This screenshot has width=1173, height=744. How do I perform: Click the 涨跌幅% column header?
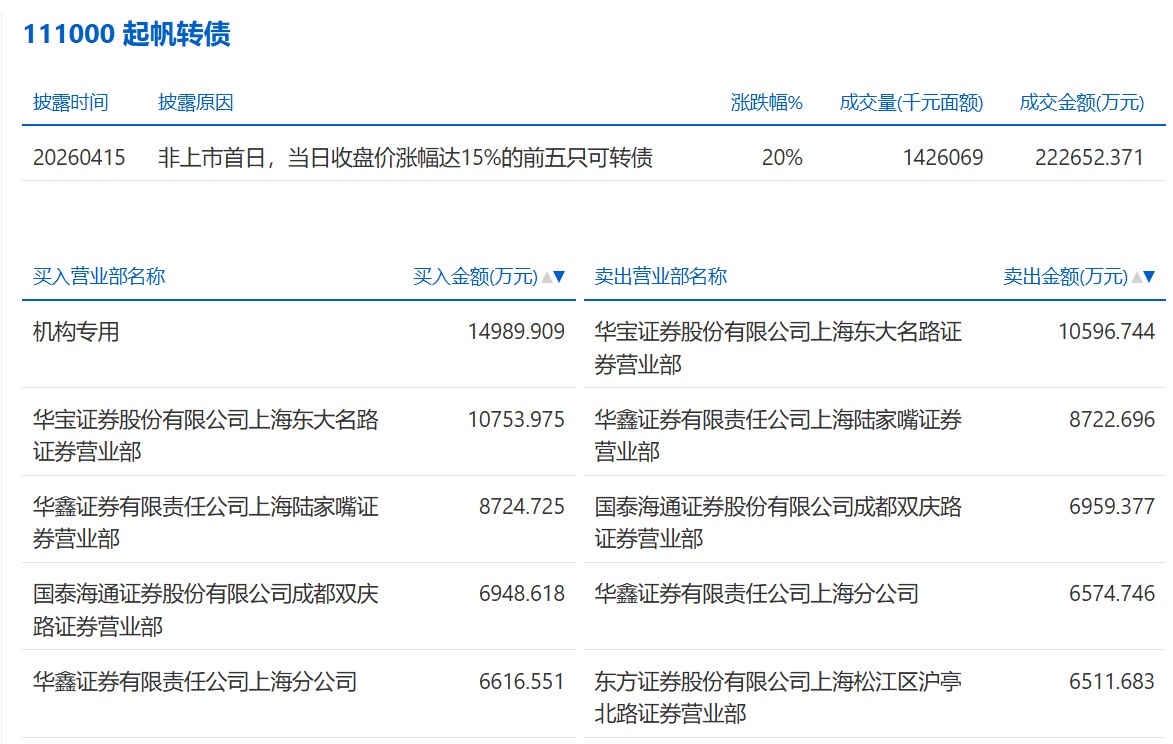point(766,103)
